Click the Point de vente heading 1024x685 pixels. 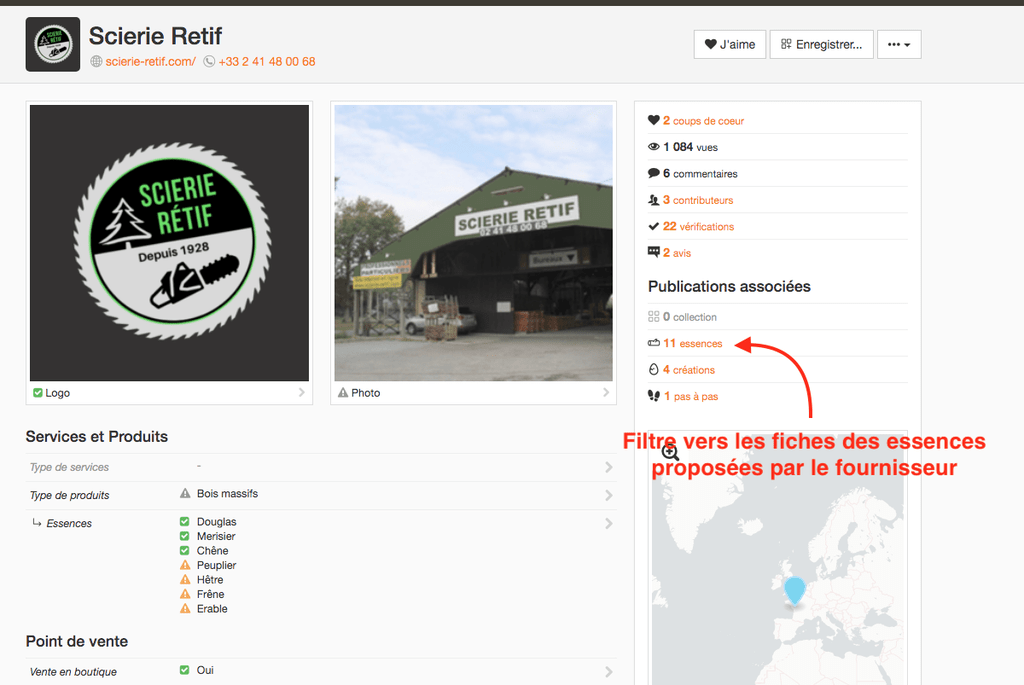point(77,641)
